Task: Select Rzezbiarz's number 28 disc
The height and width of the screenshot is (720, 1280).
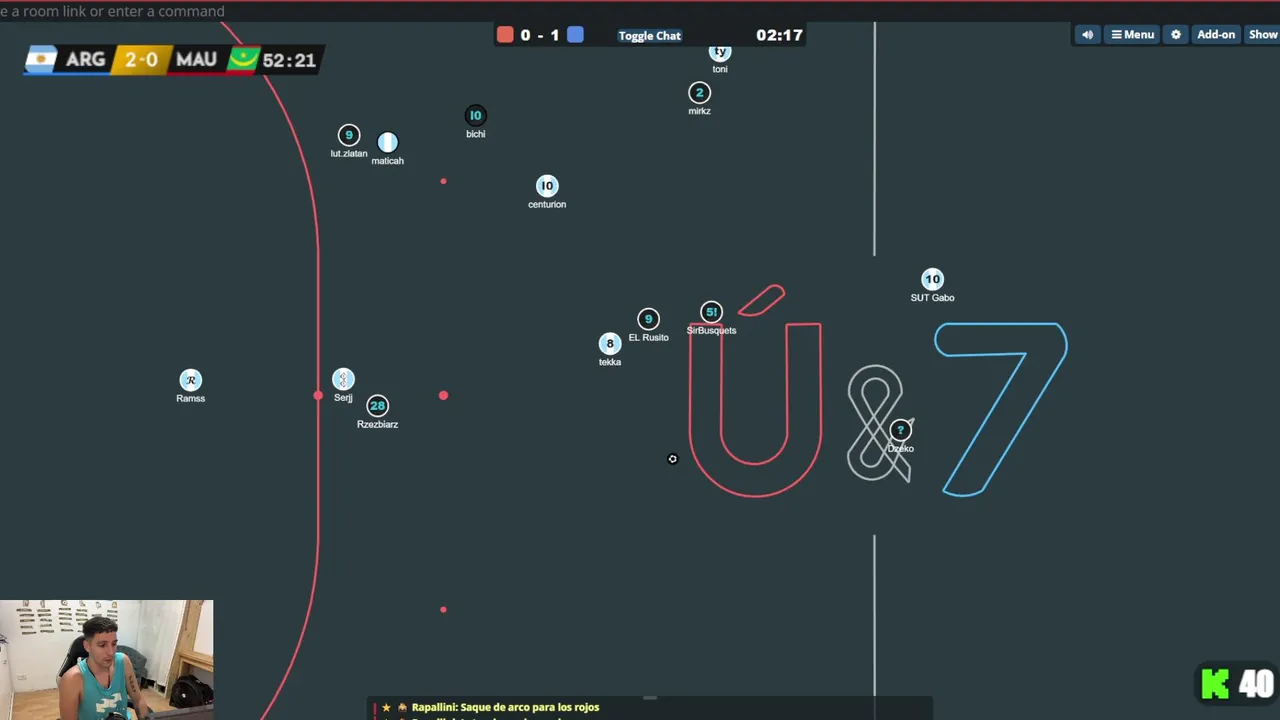Action: [x=377, y=405]
